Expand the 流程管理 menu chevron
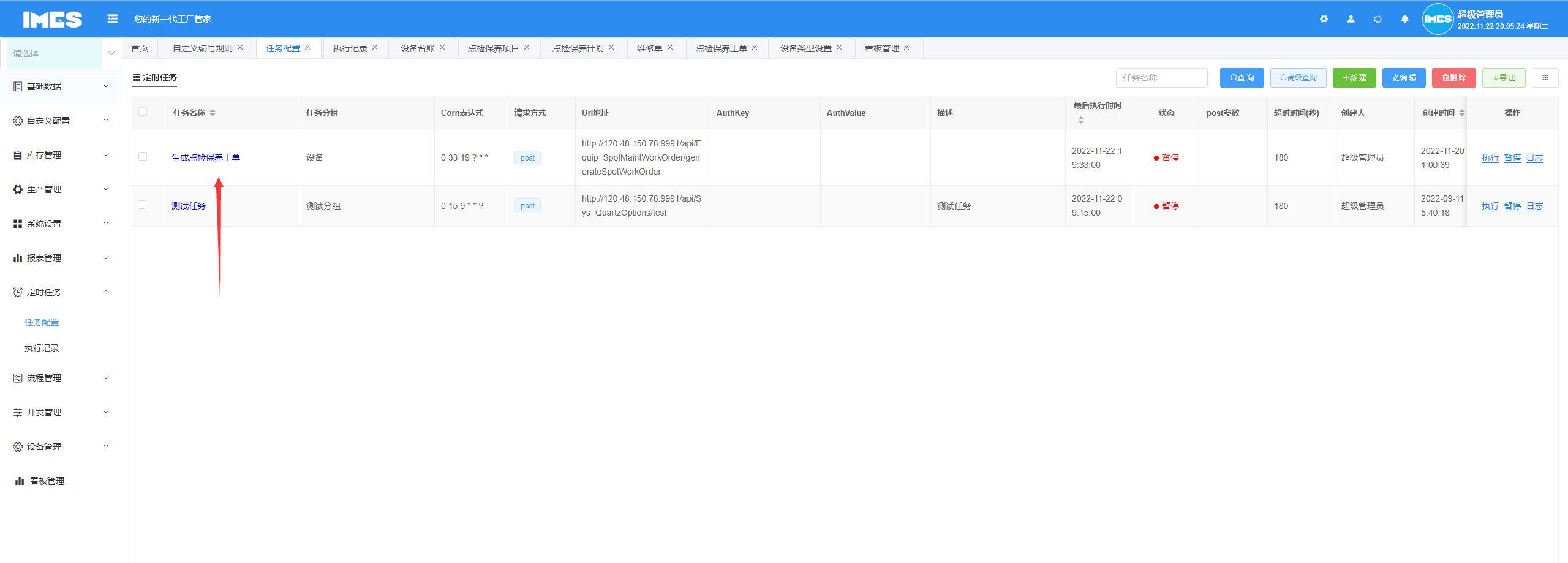 point(106,378)
